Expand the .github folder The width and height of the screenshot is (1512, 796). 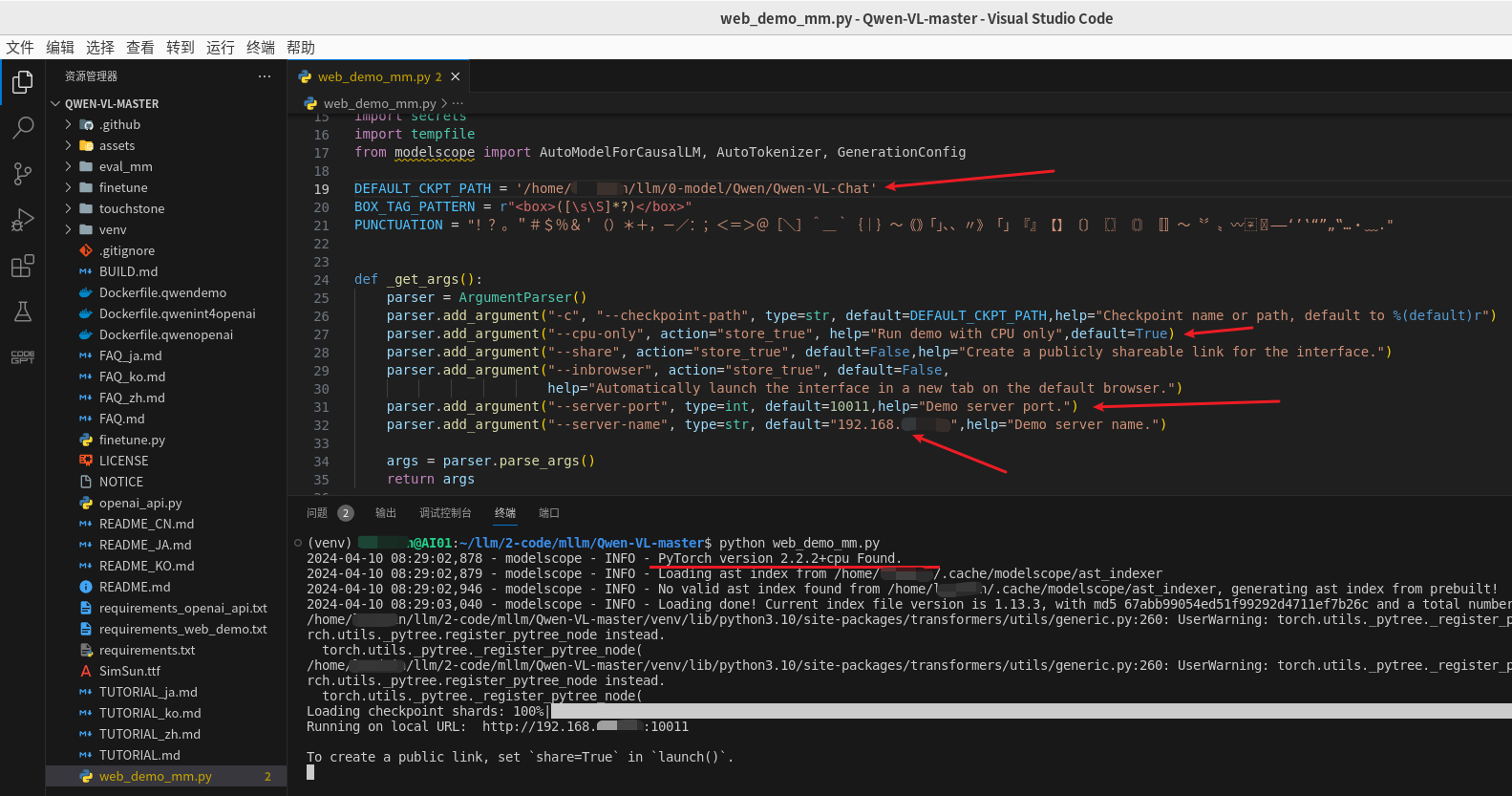pos(68,124)
